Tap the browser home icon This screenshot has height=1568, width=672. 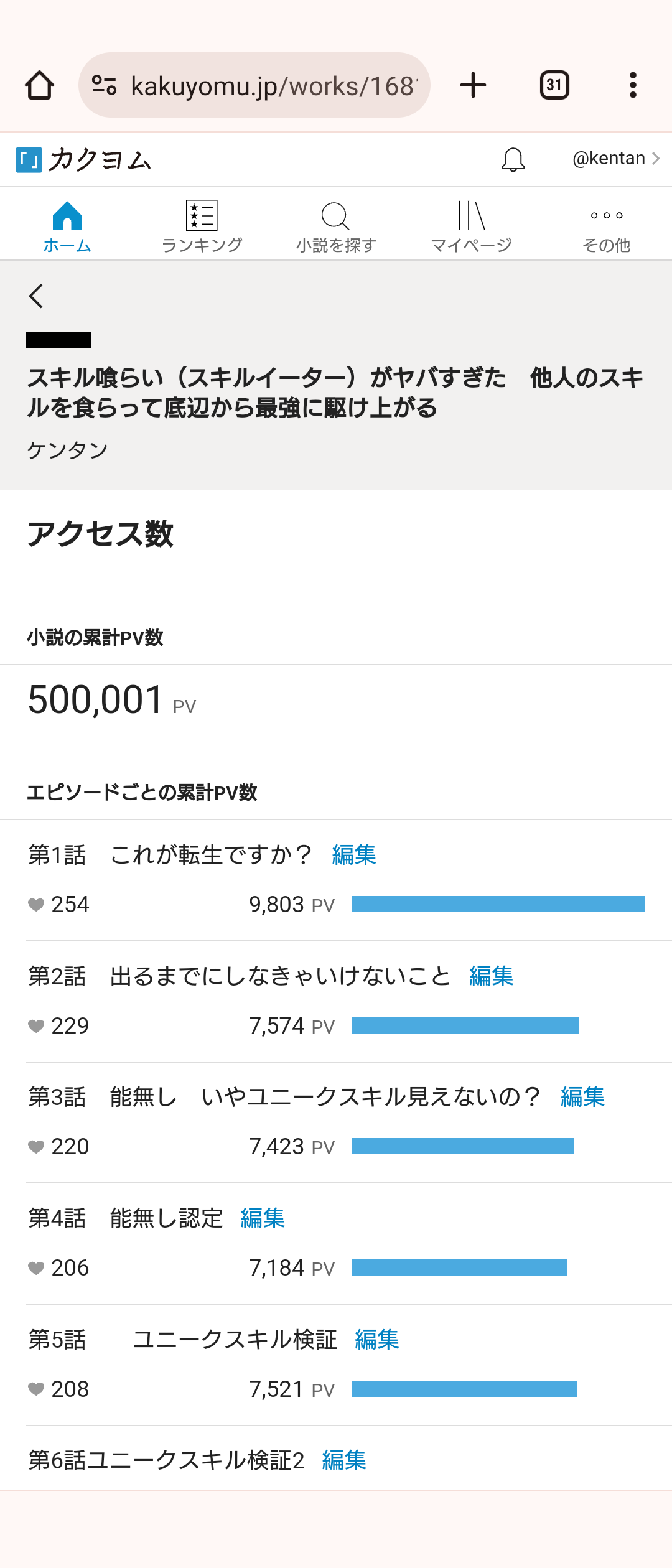click(x=39, y=85)
